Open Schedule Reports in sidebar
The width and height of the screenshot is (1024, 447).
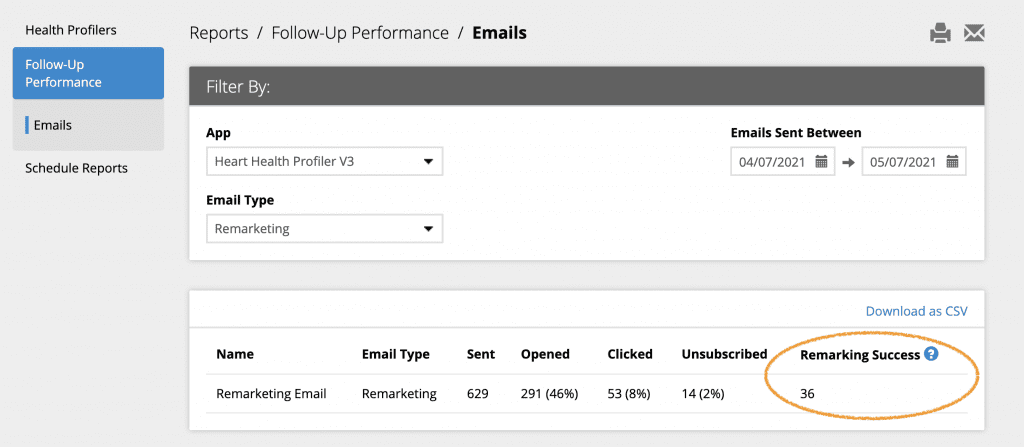[x=76, y=168]
